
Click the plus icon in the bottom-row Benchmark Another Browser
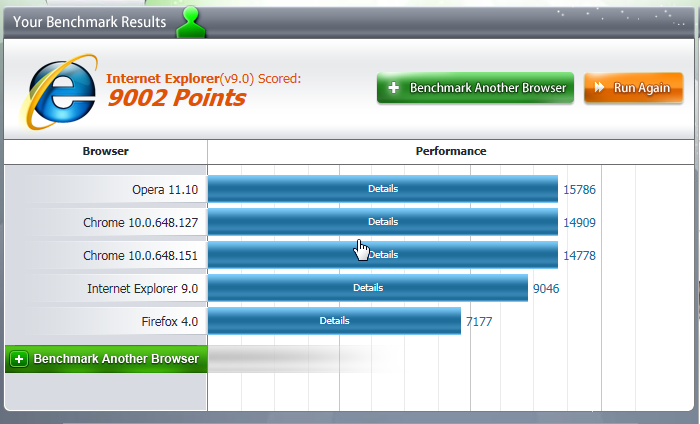coord(19,359)
